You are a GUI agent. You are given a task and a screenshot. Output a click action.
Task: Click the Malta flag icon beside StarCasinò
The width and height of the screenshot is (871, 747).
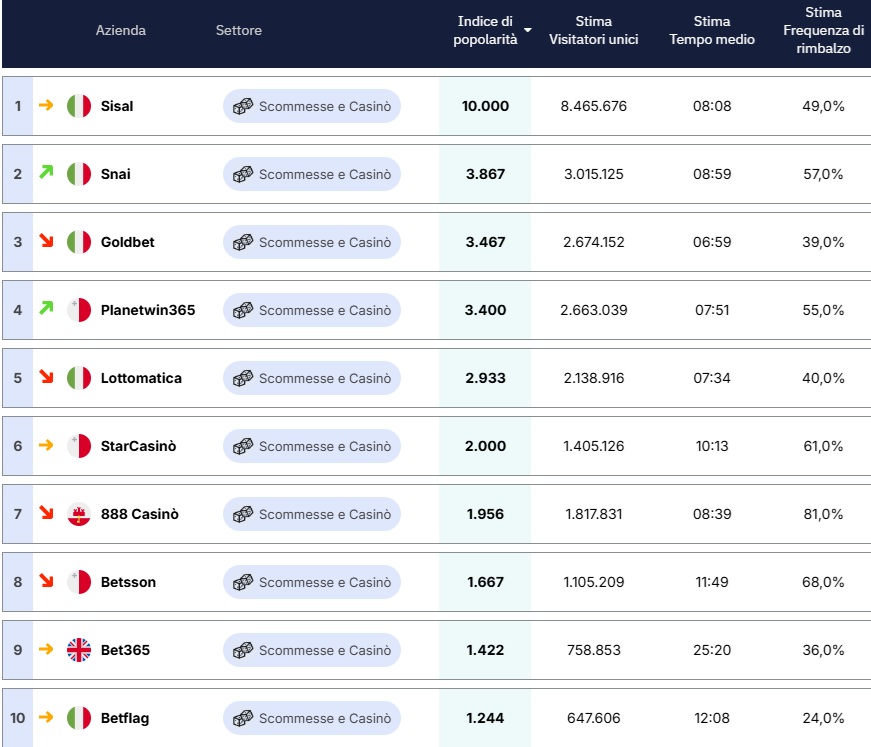tap(79, 446)
